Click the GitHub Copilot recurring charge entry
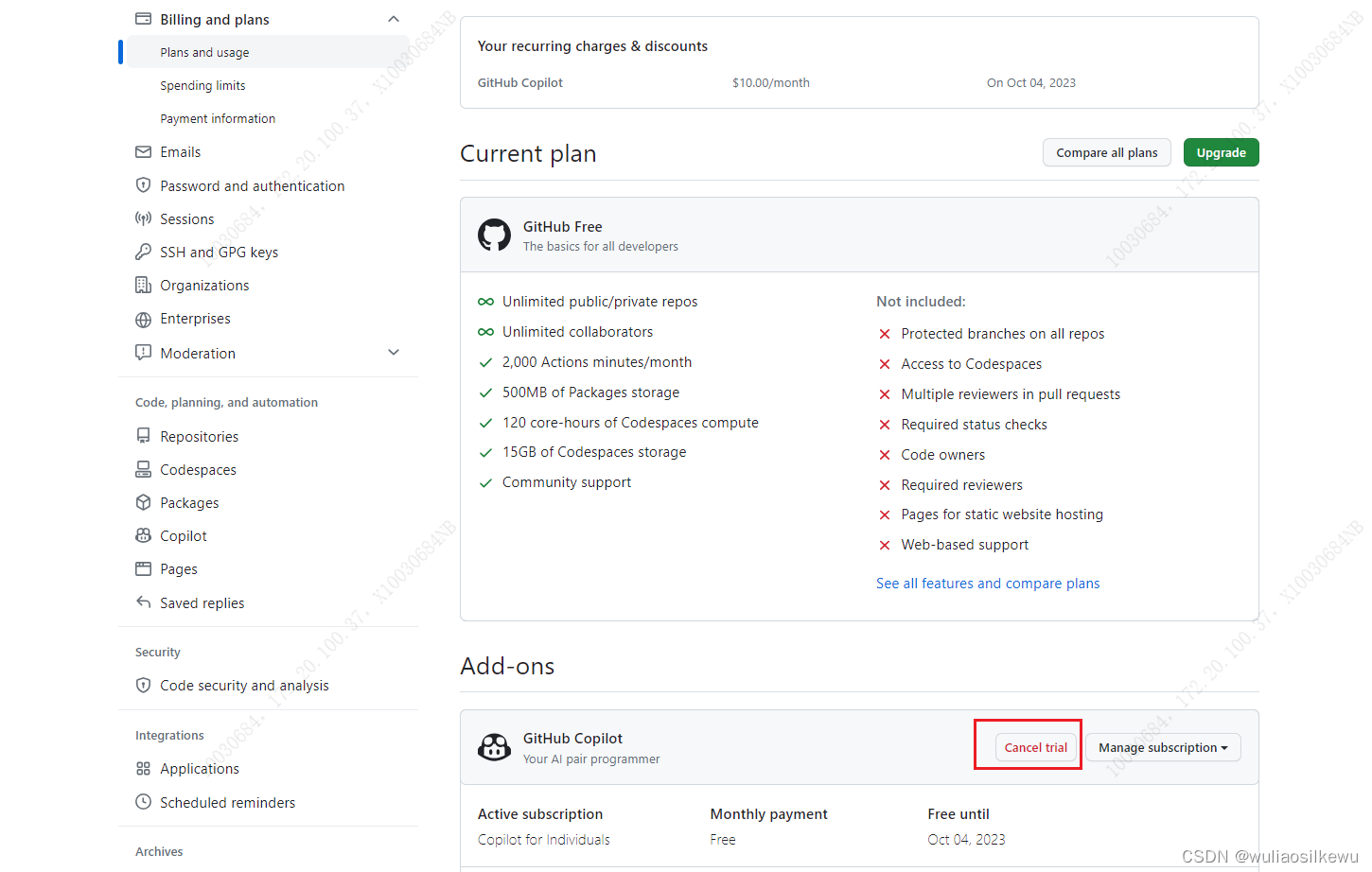The height and width of the screenshot is (872, 1372). click(x=519, y=82)
